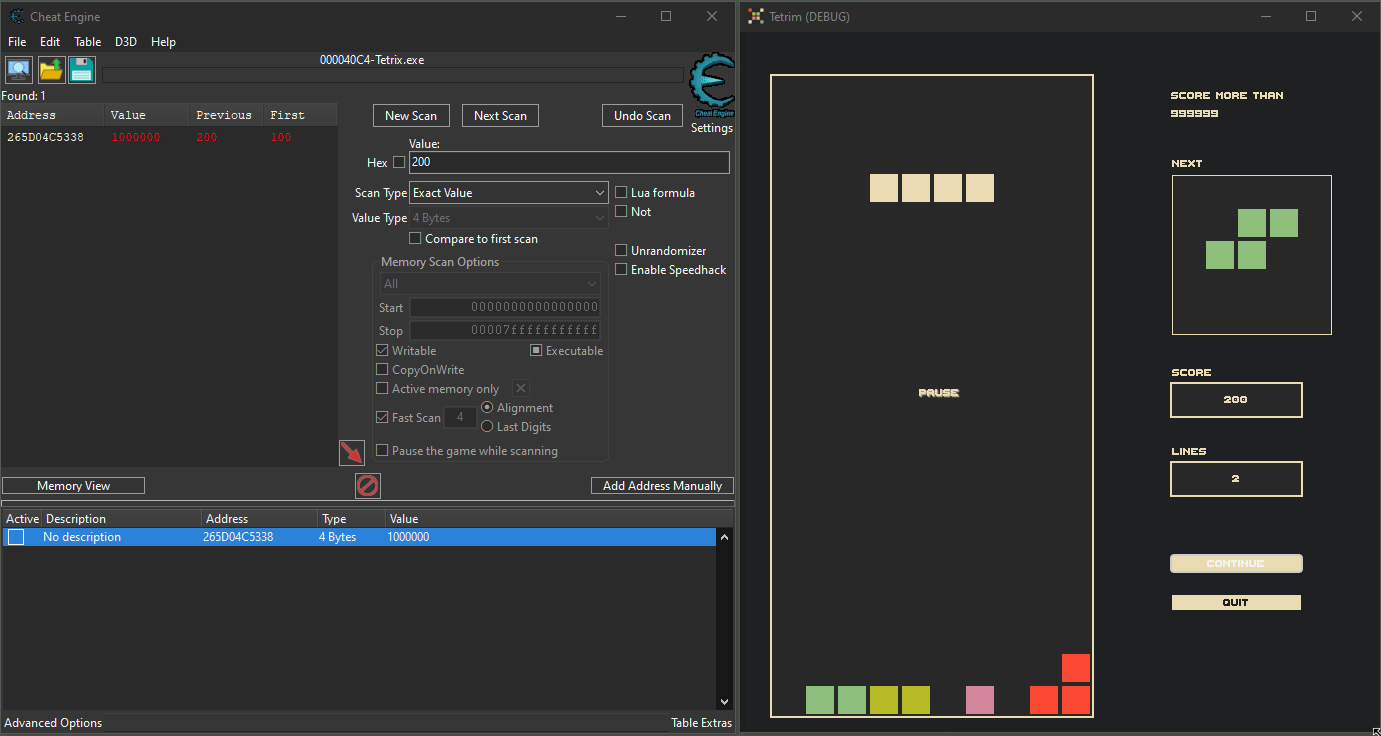Open the Scan Type dropdown
The height and width of the screenshot is (736, 1381).
point(509,193)
